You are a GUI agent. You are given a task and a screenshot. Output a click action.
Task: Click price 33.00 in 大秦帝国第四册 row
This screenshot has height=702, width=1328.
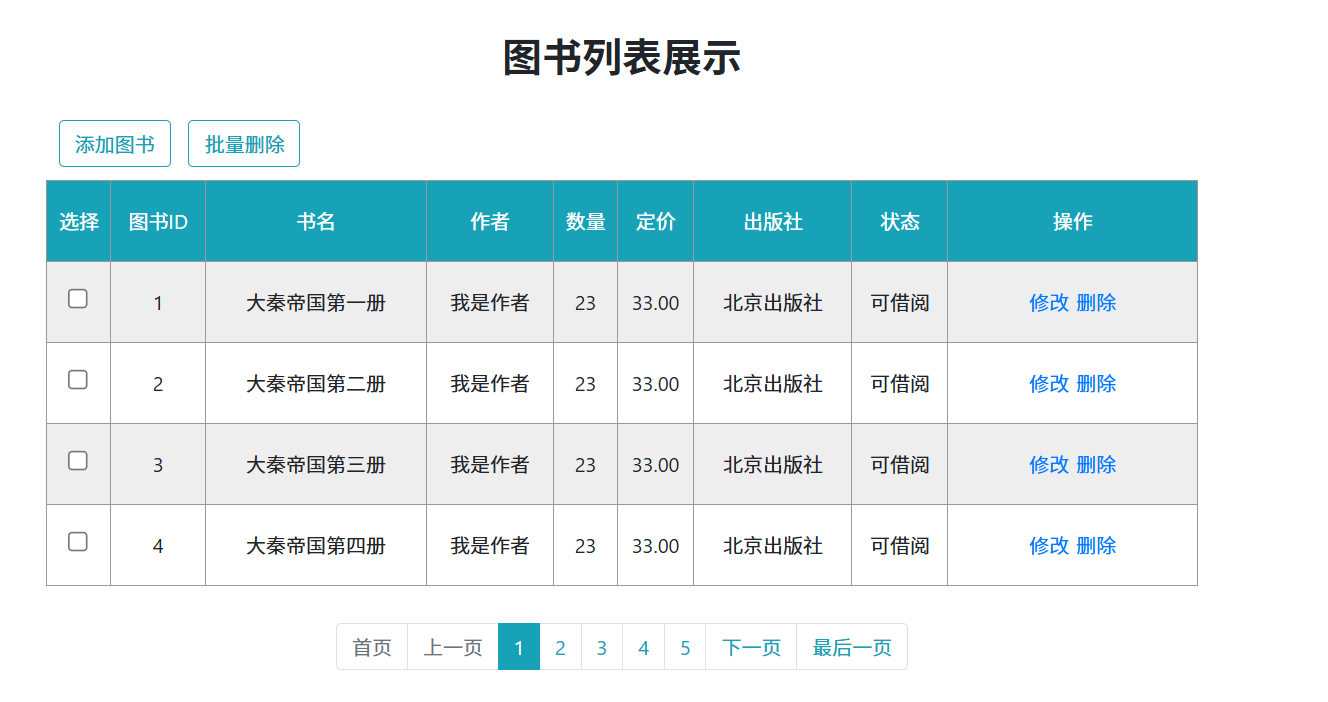[x=656, y=546]
